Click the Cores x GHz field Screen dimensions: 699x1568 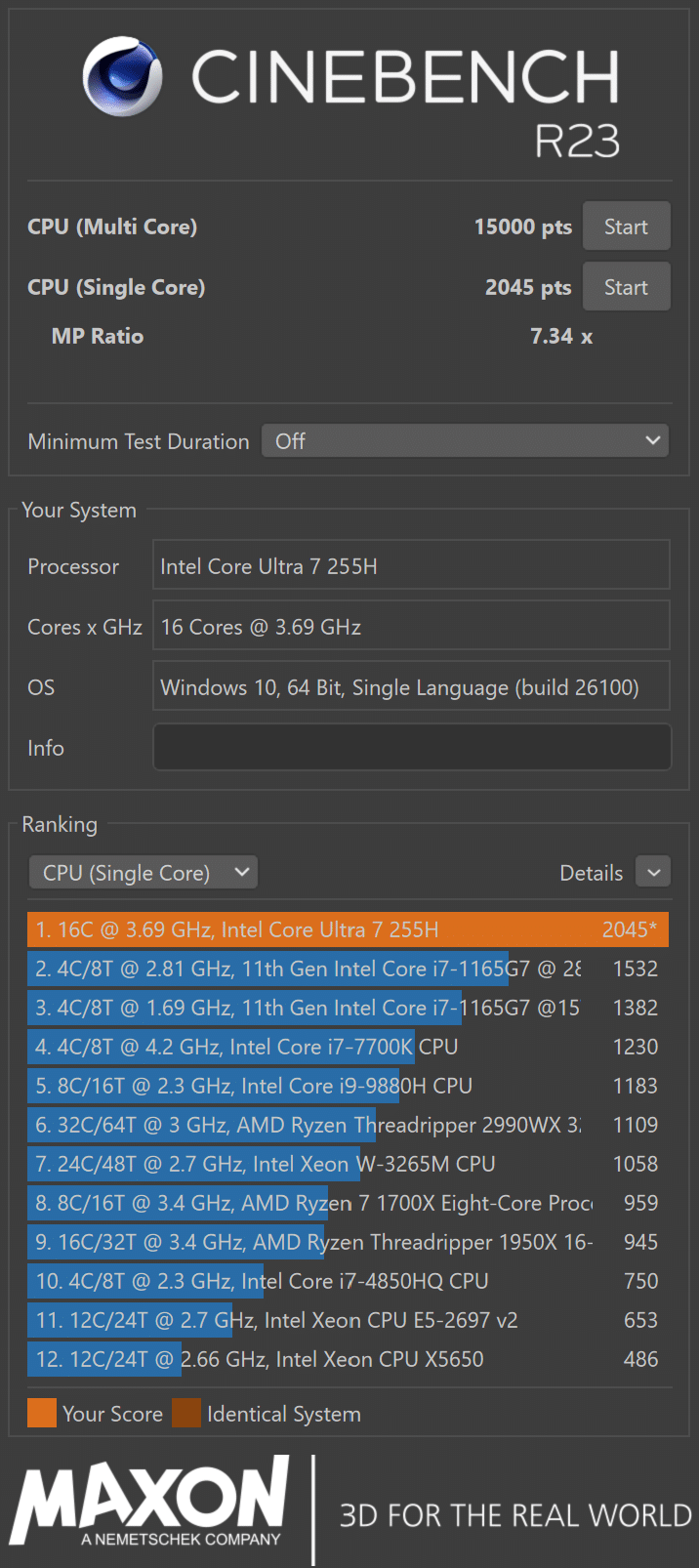(411, 627)
